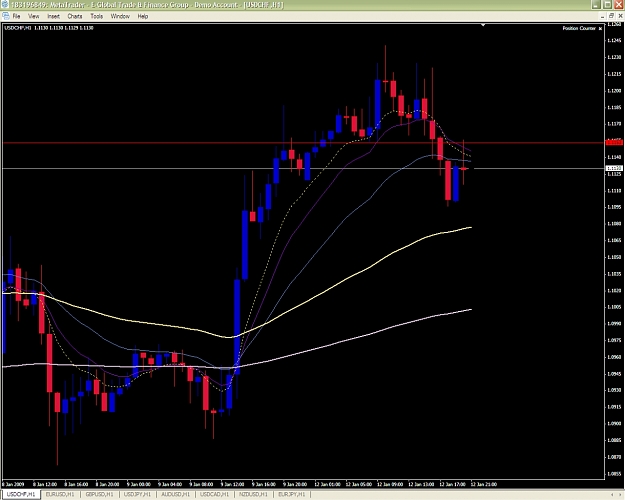
Task: Click the 1.0855 price scale label
Action: (x=614, y=474)
